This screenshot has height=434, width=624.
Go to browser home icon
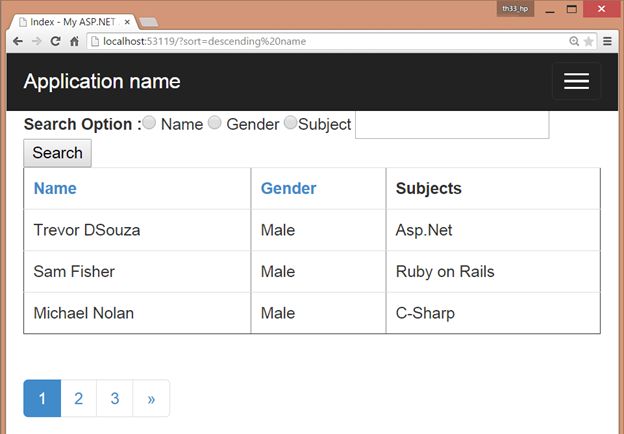tap(74, 41)
